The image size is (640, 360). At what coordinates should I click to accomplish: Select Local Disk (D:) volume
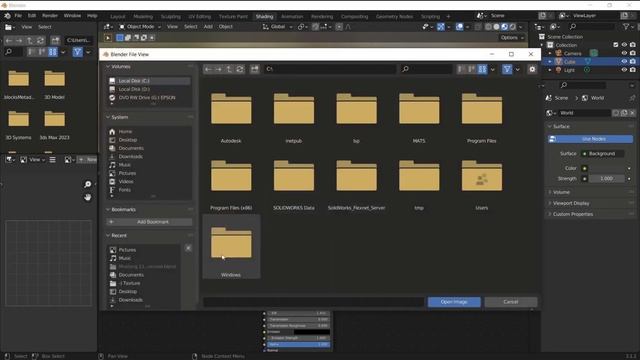(149, 89)
